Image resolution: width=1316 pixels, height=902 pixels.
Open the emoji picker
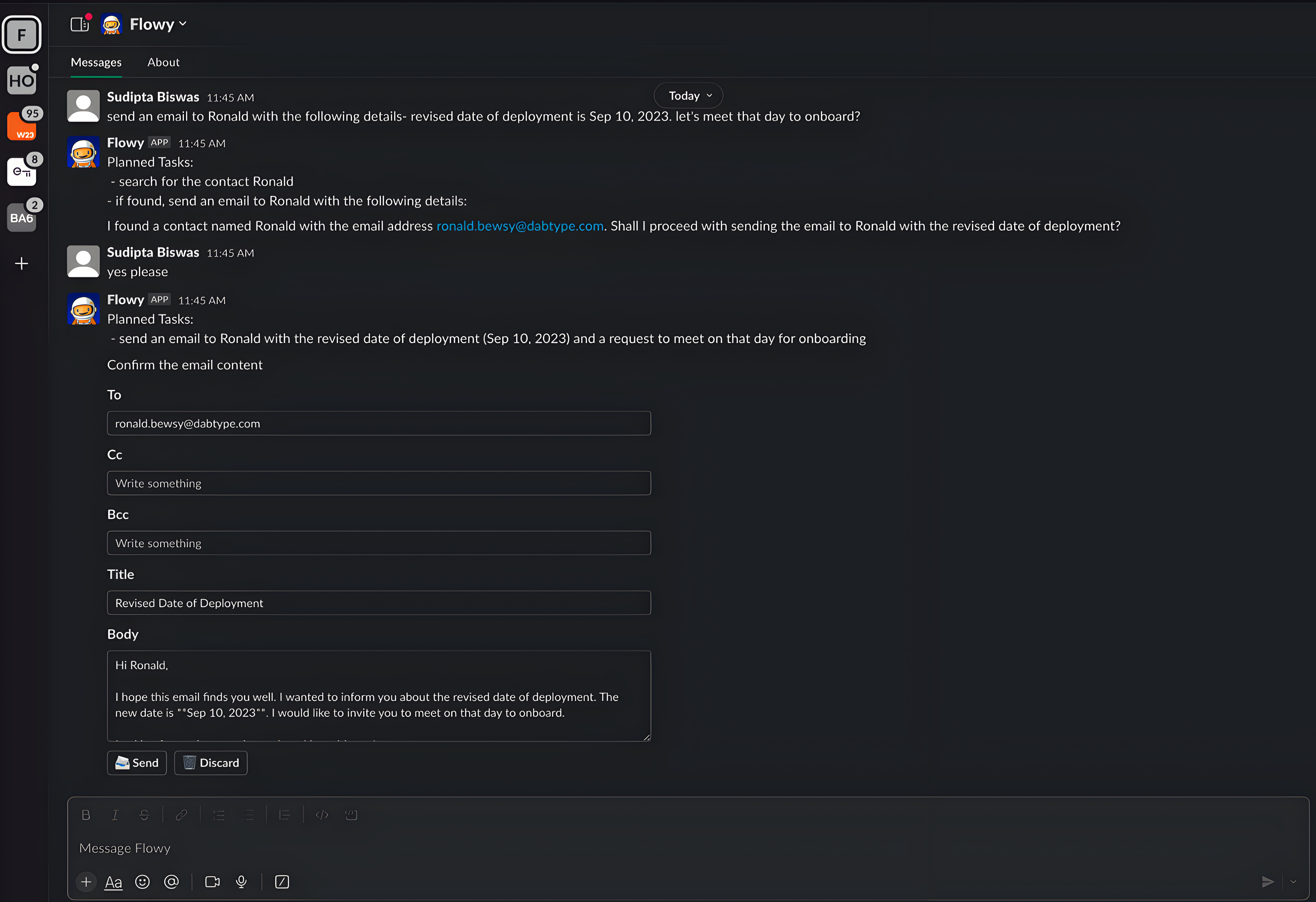pos(142,882)
